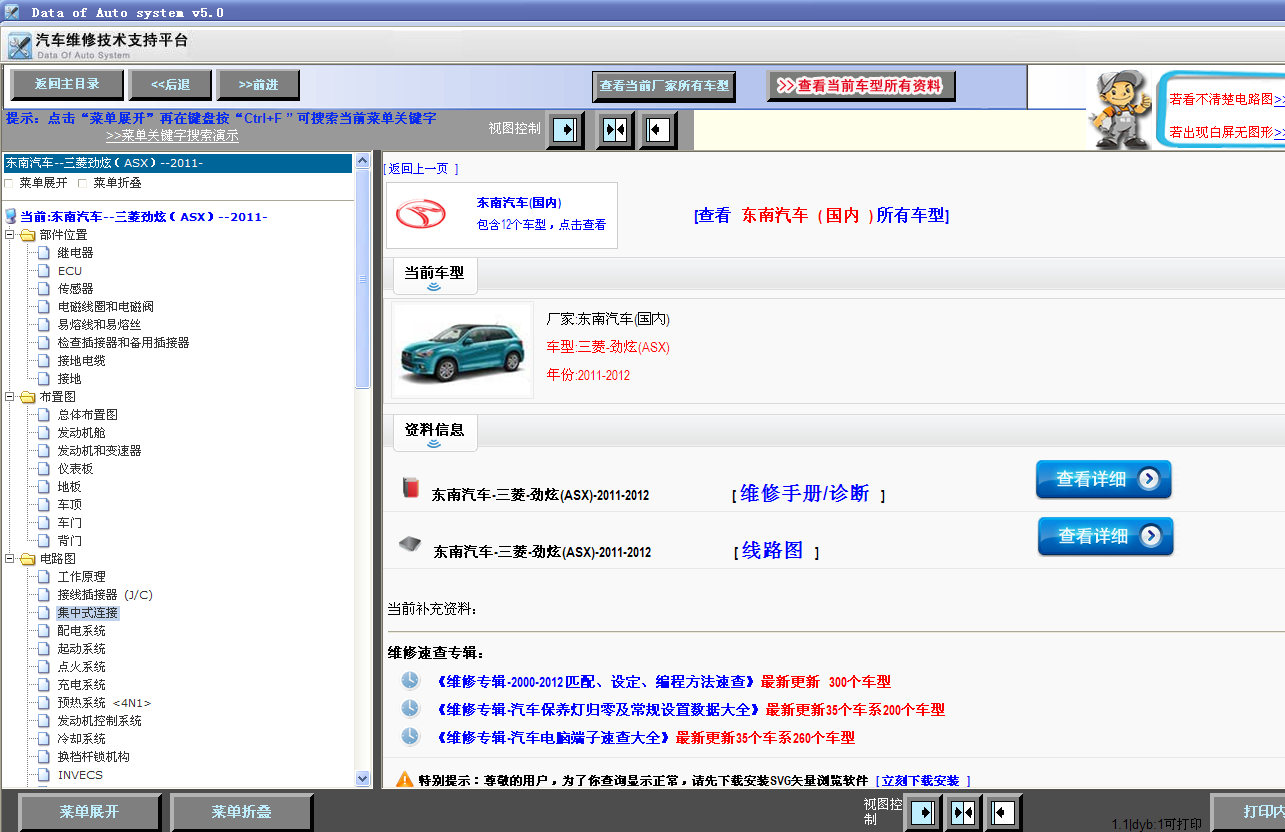Check the 菜单折叠 checkbox

(83, 183)
